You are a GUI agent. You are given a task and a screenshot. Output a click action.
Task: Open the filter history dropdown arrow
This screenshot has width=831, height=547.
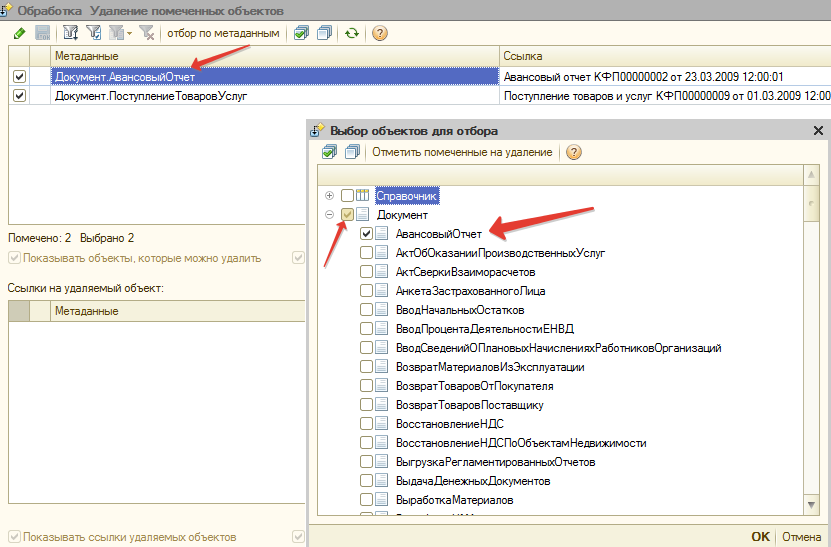click(130, 33)
